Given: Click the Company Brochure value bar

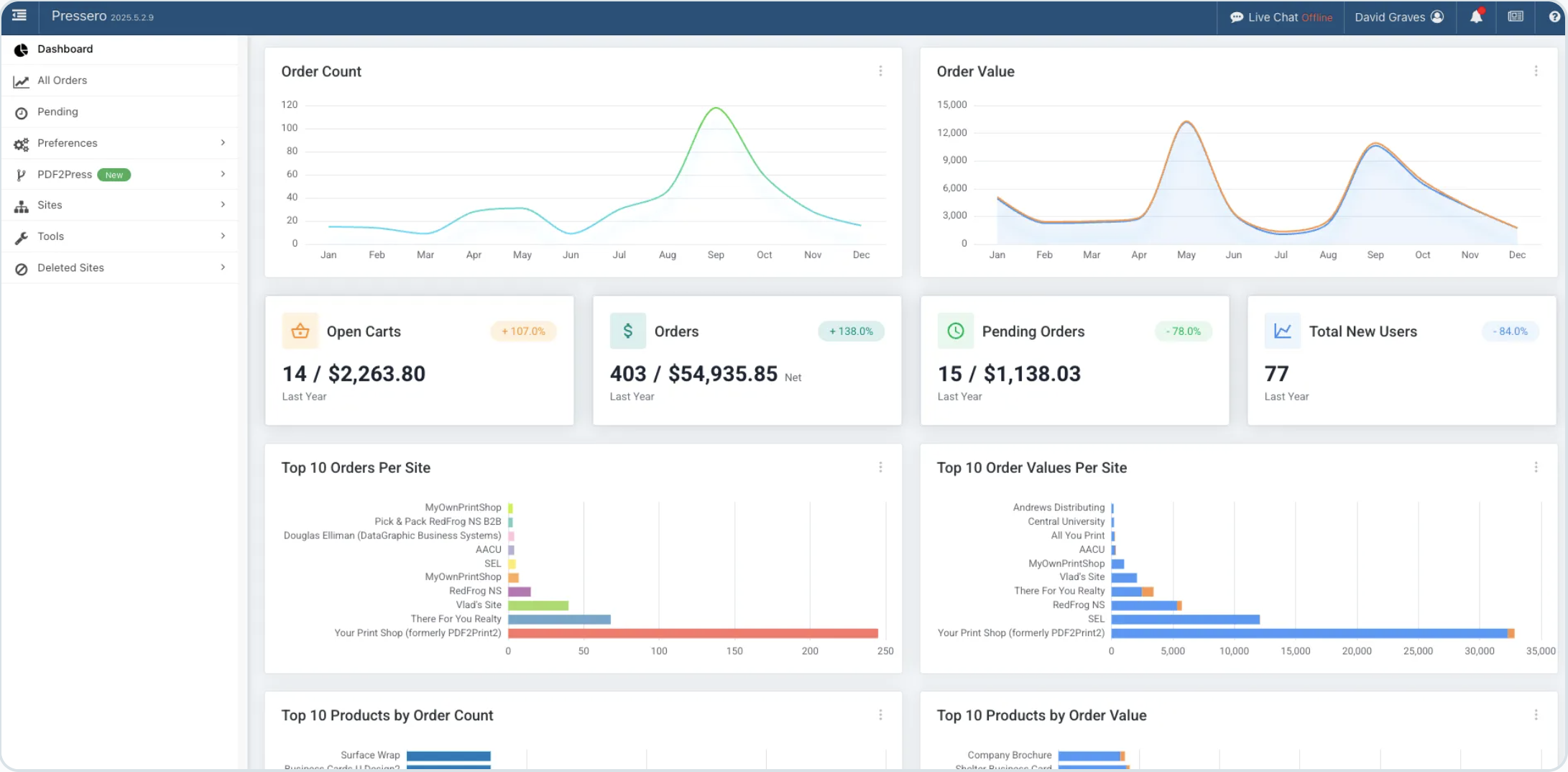Looking at the screenshot, I should point(1092,755).
